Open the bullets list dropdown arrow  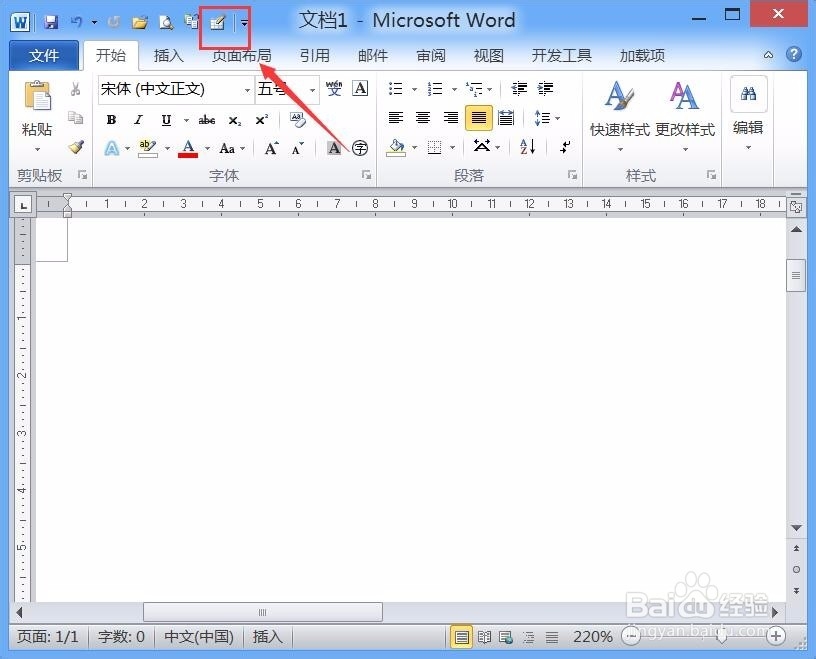tap(414, 90)
